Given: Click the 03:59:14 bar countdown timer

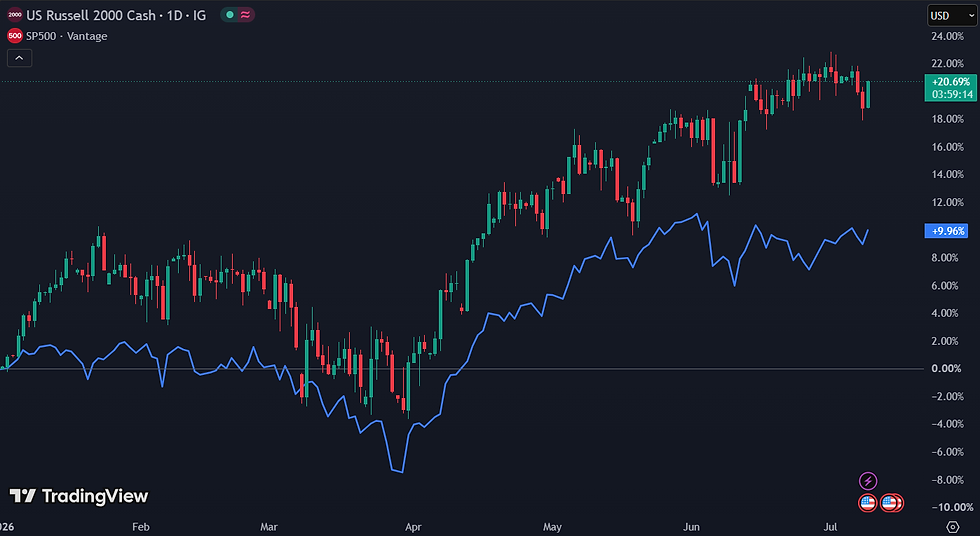Looking at the screenshot, I should pos(951,94).
